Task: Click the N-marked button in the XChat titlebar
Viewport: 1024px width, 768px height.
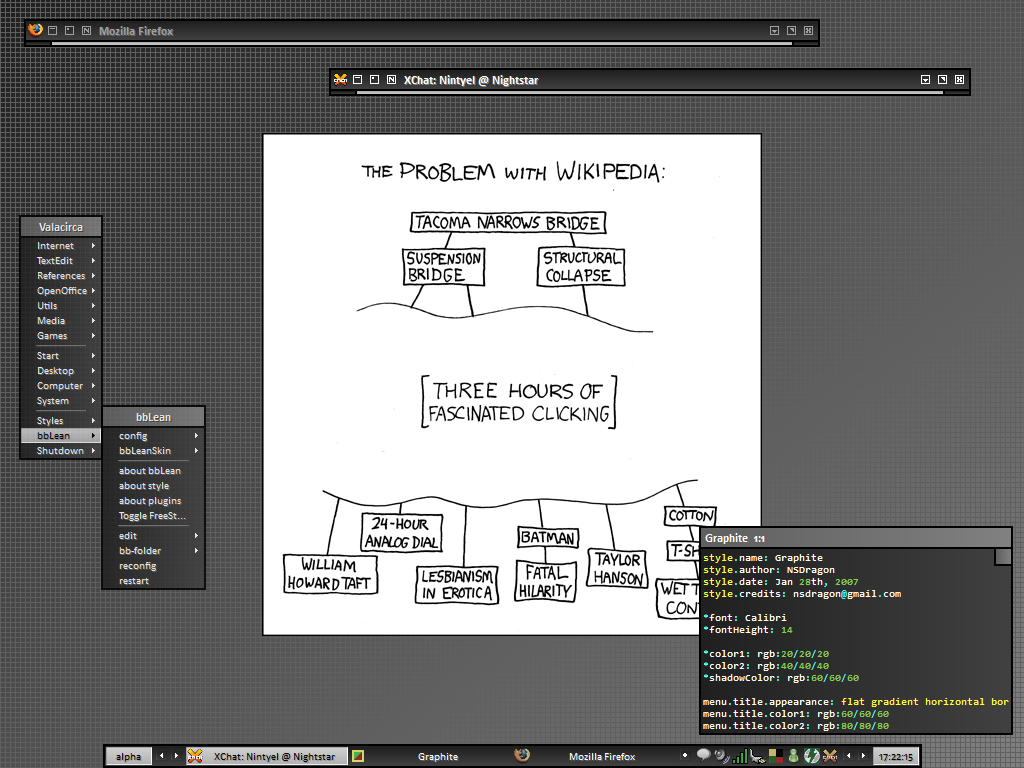Action: pyautogui.click(x=391, y=80)
